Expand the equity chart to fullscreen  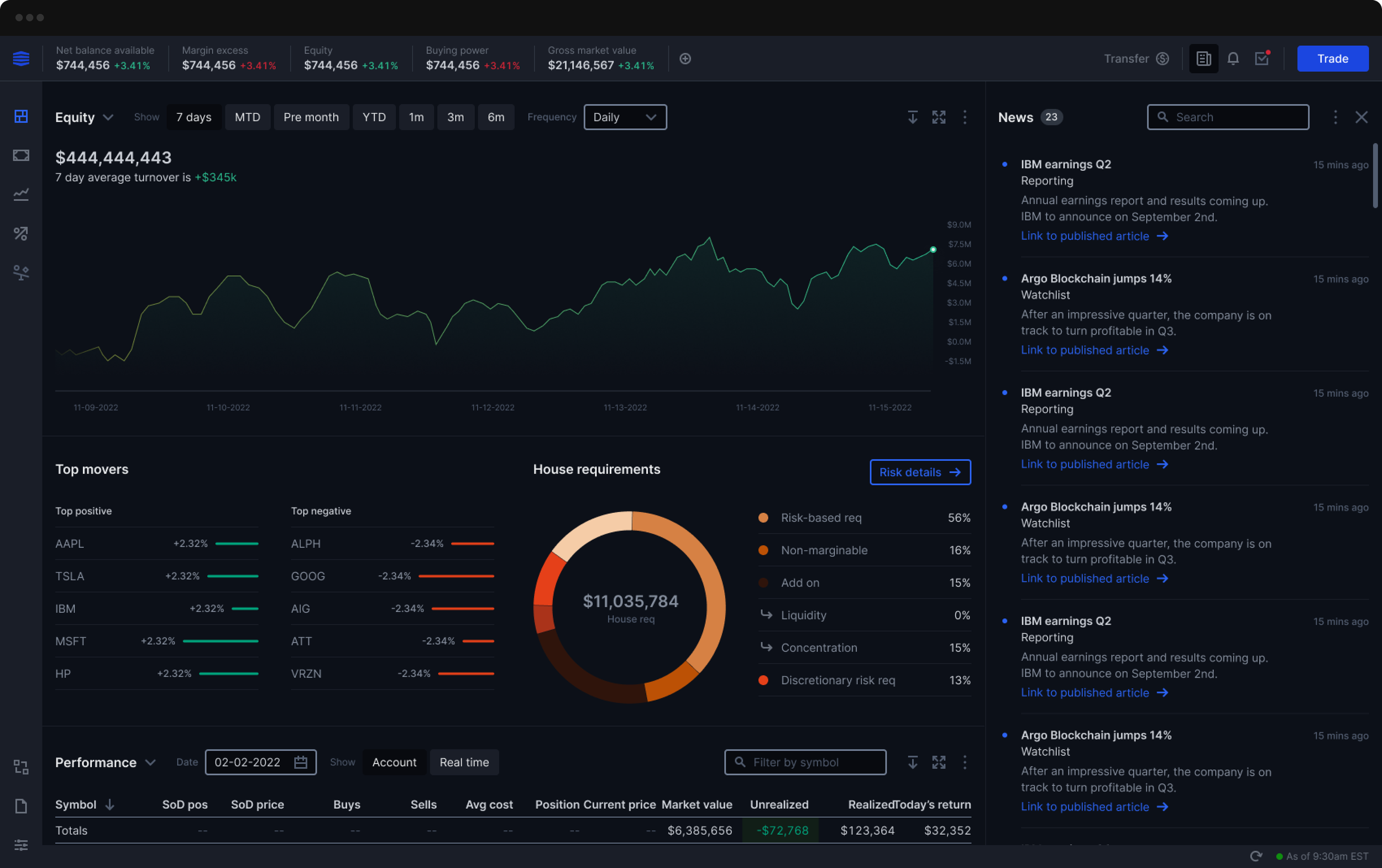coord(940,117)
